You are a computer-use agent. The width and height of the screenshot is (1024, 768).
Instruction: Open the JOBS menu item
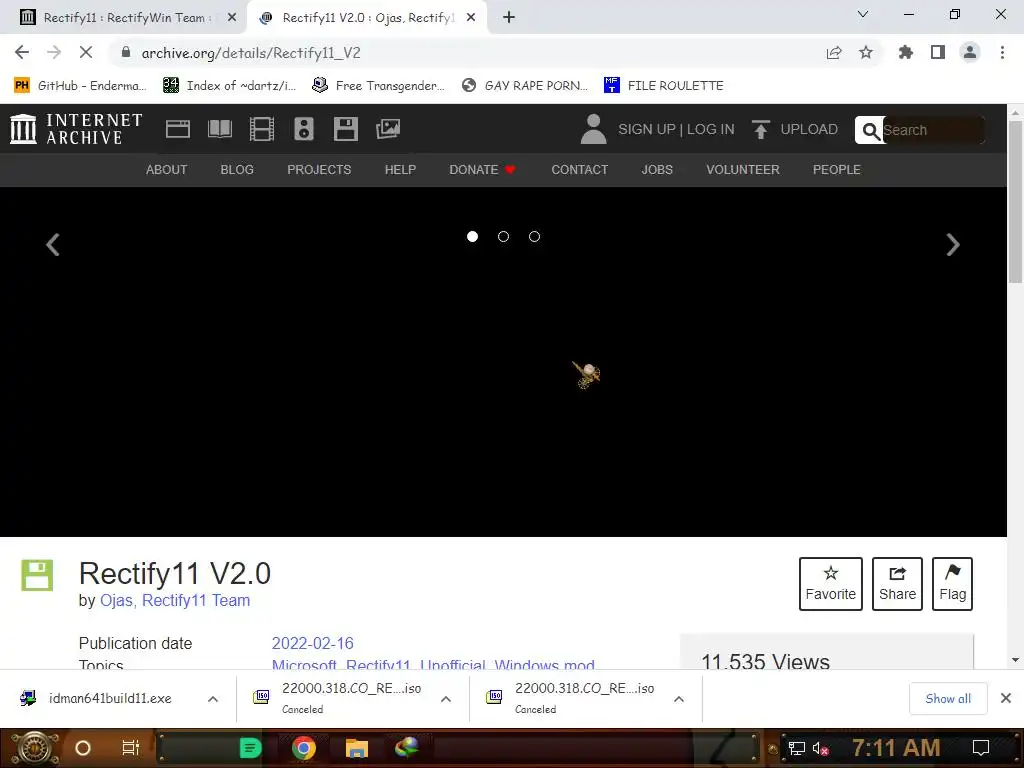657,170
